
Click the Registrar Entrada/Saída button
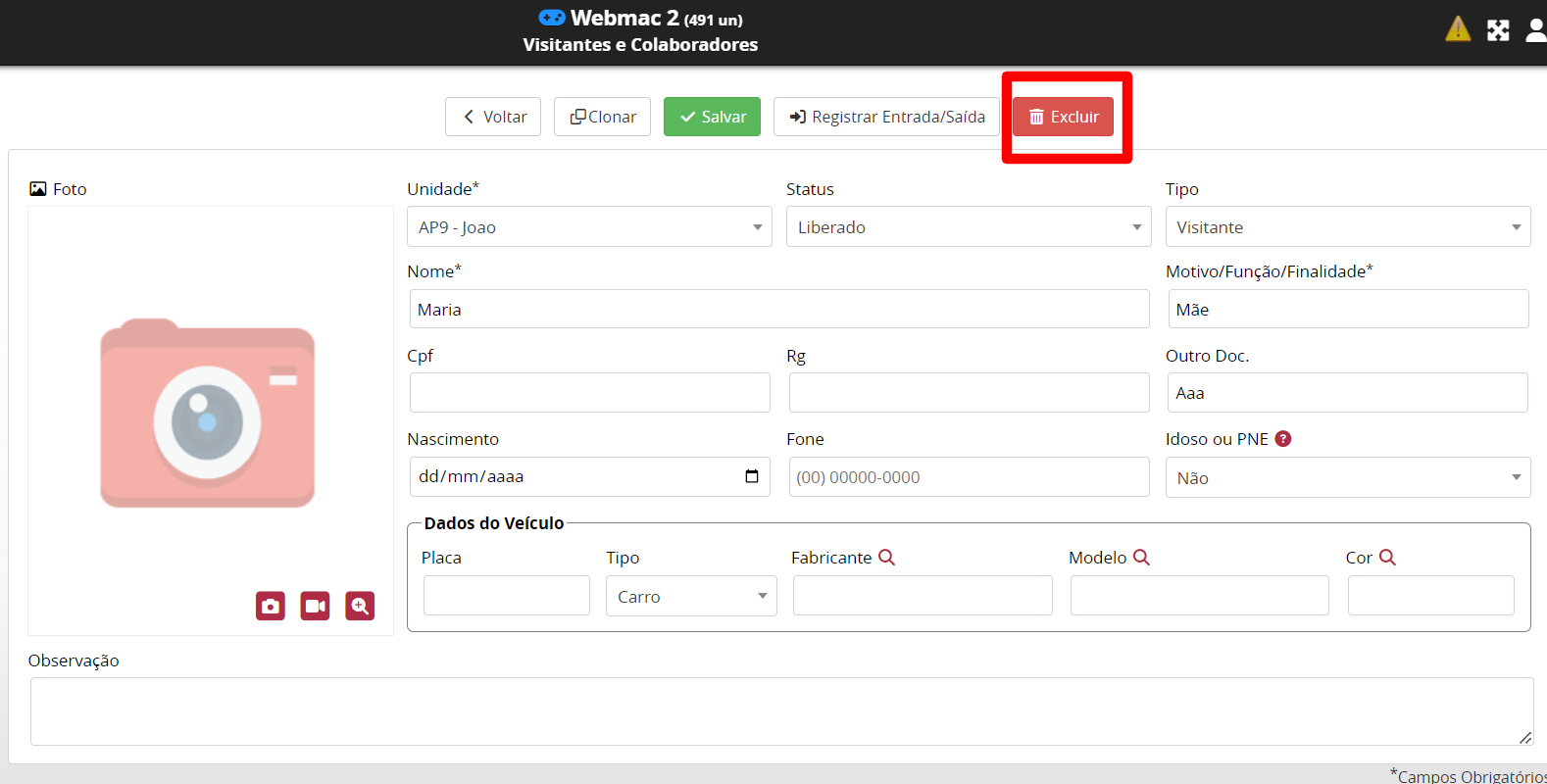click(886, 117)
